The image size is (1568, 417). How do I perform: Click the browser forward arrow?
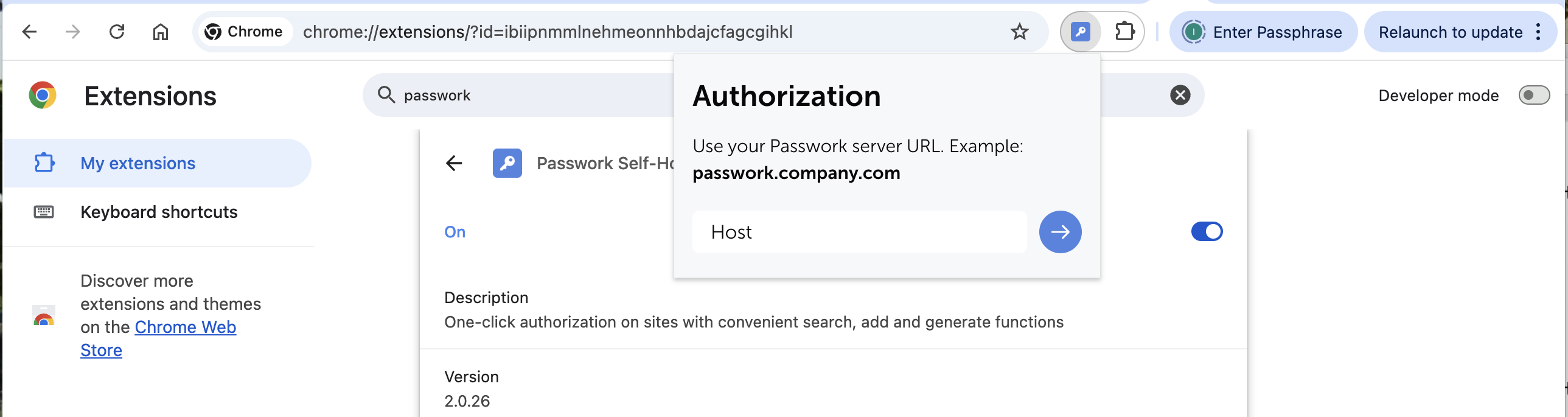coord(72,32)
